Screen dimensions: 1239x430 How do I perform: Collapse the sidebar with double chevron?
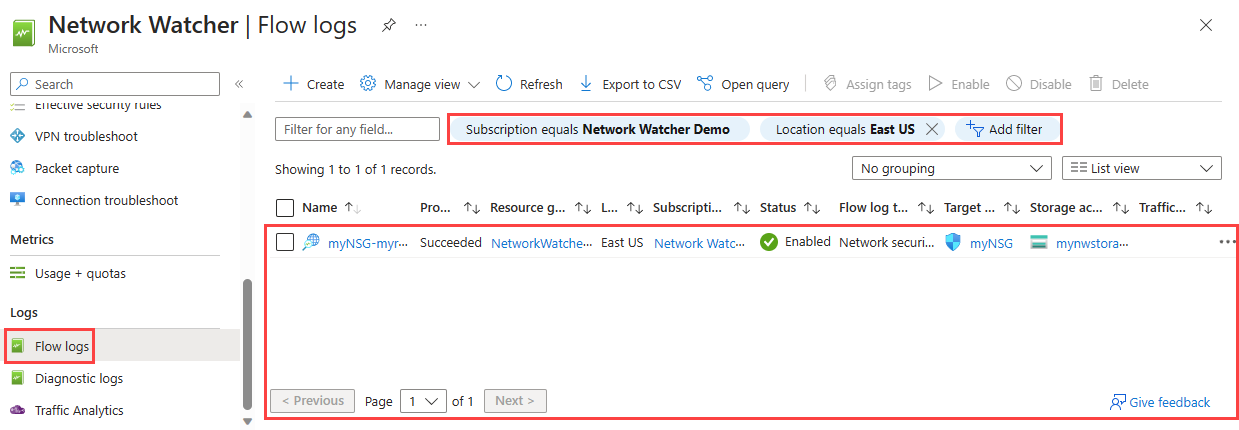coord(239,84)
